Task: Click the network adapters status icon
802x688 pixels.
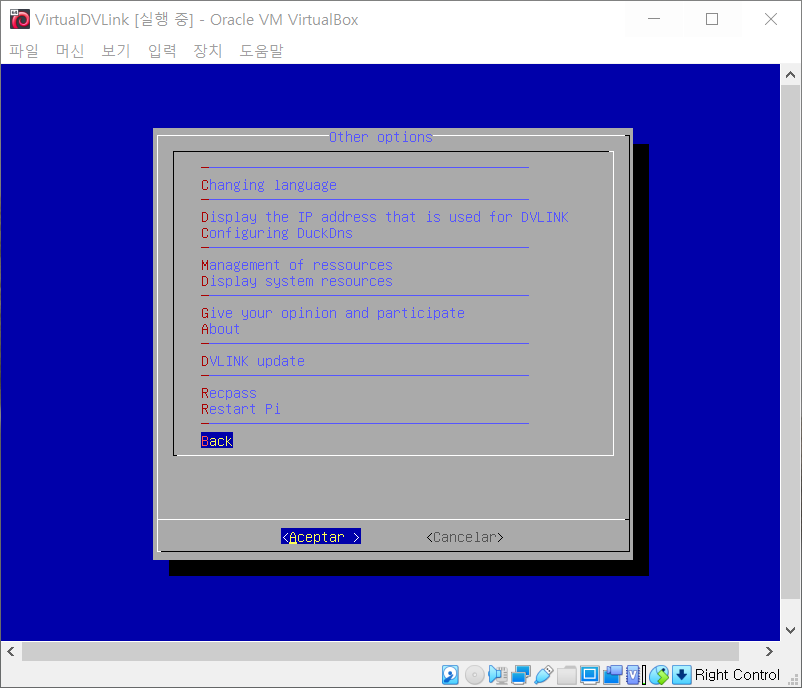Action: [521, 675]
